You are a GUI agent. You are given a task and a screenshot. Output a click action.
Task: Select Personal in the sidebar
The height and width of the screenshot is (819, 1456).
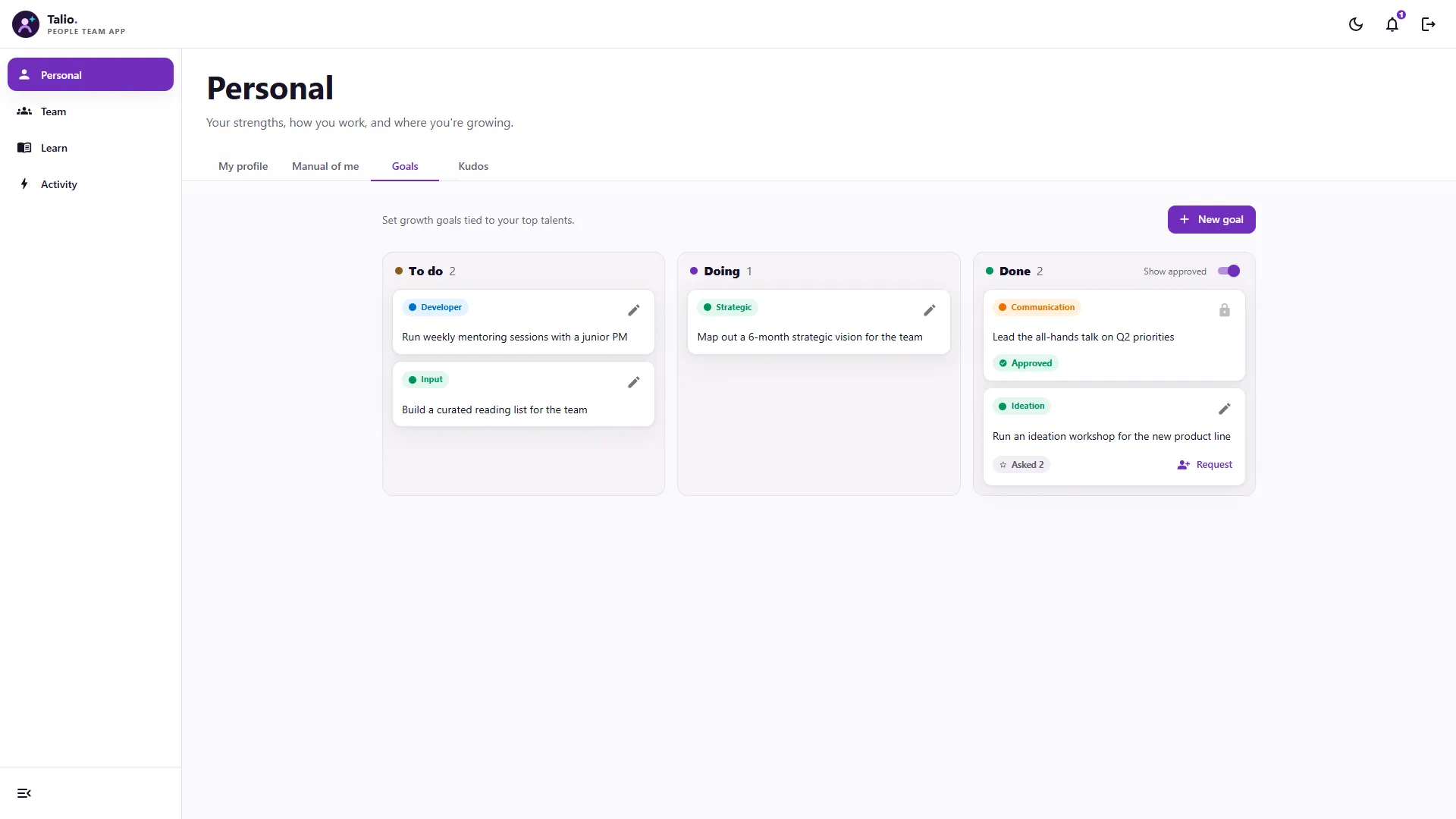(90, 74)
